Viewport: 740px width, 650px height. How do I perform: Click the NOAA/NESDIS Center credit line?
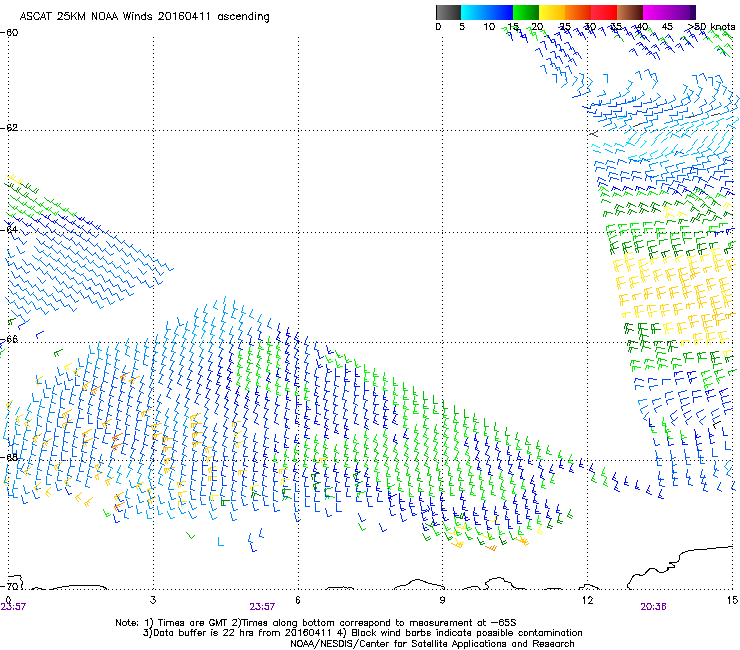click(x=432, y=644)
